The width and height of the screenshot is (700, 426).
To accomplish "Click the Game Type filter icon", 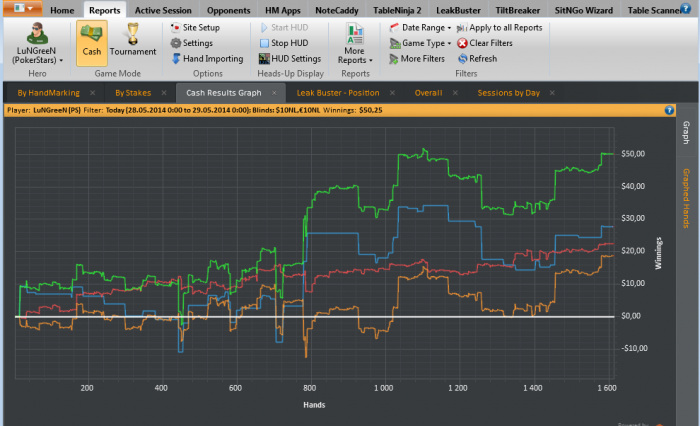I will (395, 43).
